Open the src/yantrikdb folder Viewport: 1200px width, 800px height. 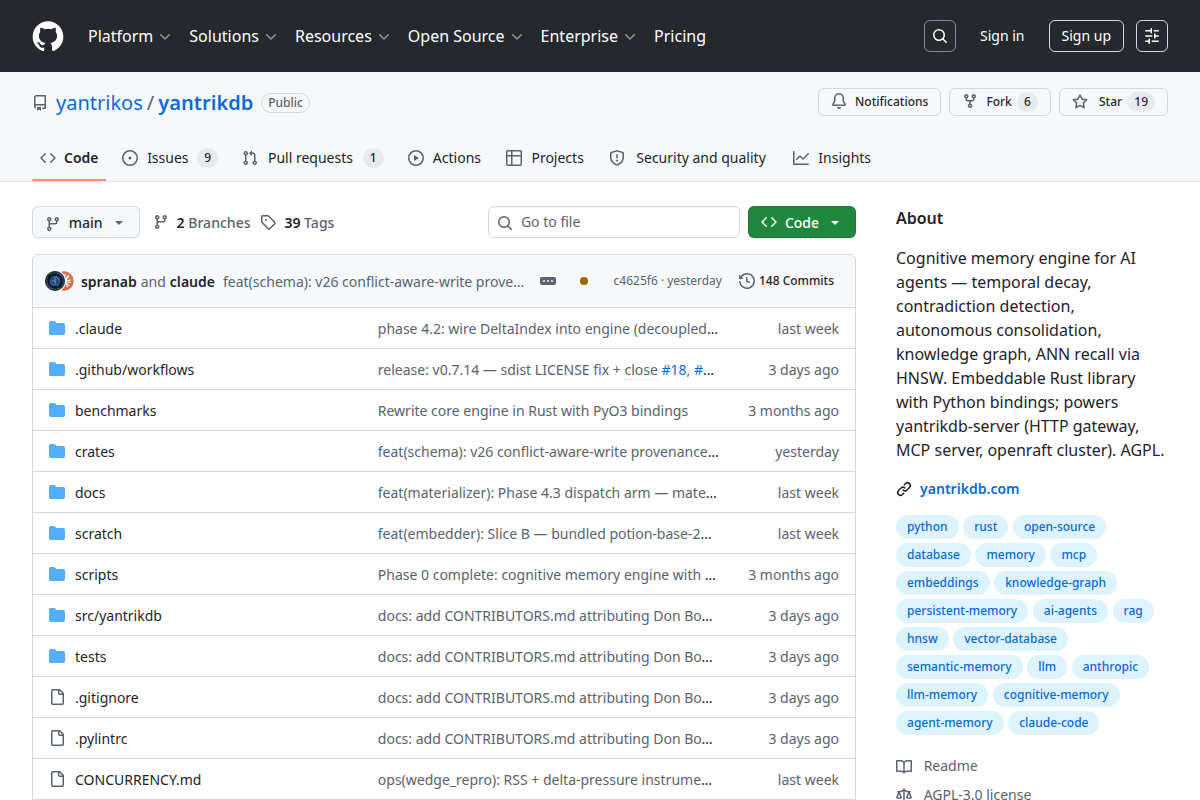(118, 616)
